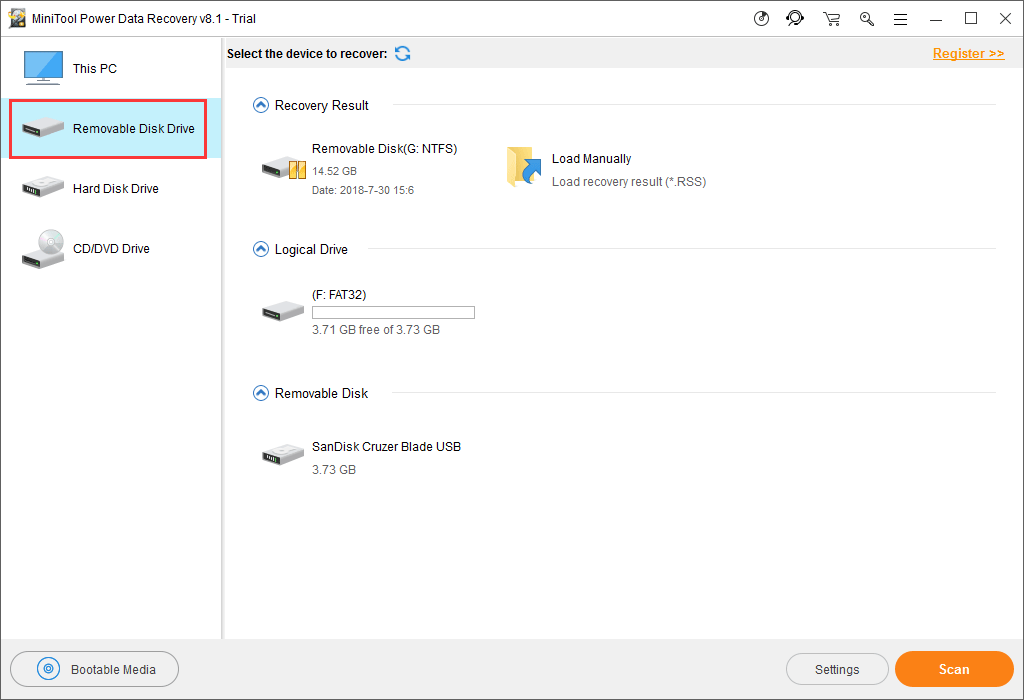This screenshot has height=700, width=1024.
Task: Refresh the device list with refresh icon
Action: click(402, 53)
